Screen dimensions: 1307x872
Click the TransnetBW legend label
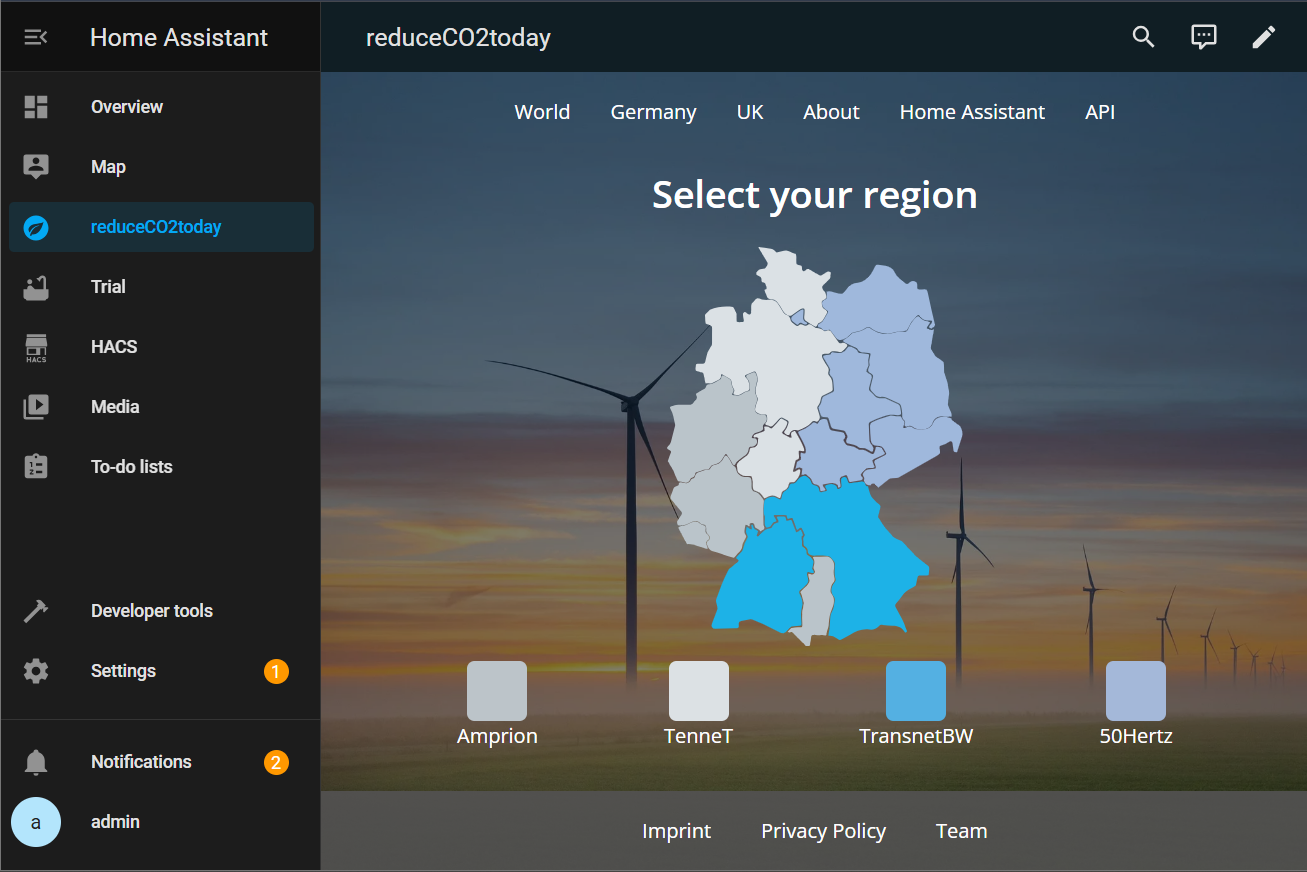point(916,736)
